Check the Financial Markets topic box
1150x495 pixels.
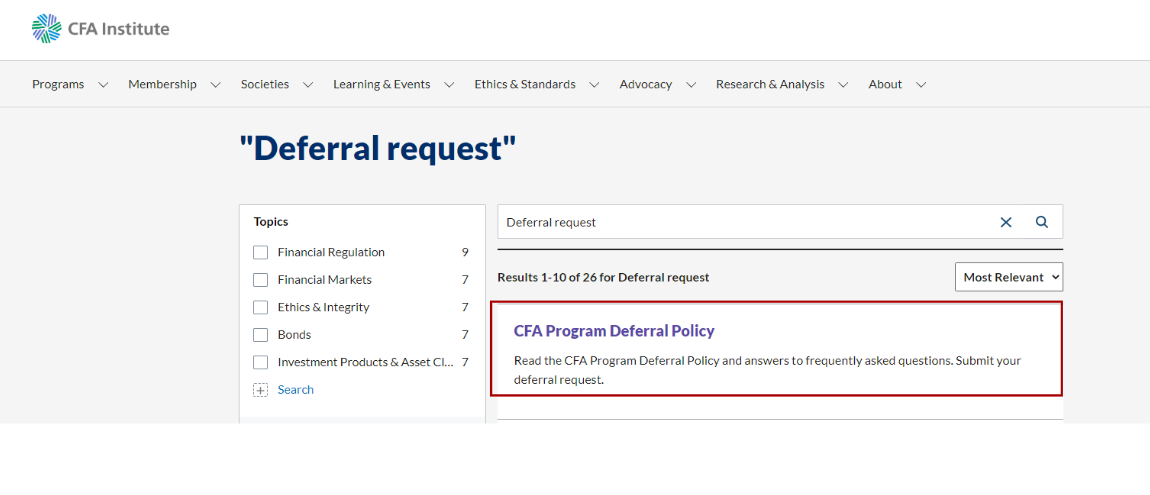pyautogui.click(x=260, y=280)
